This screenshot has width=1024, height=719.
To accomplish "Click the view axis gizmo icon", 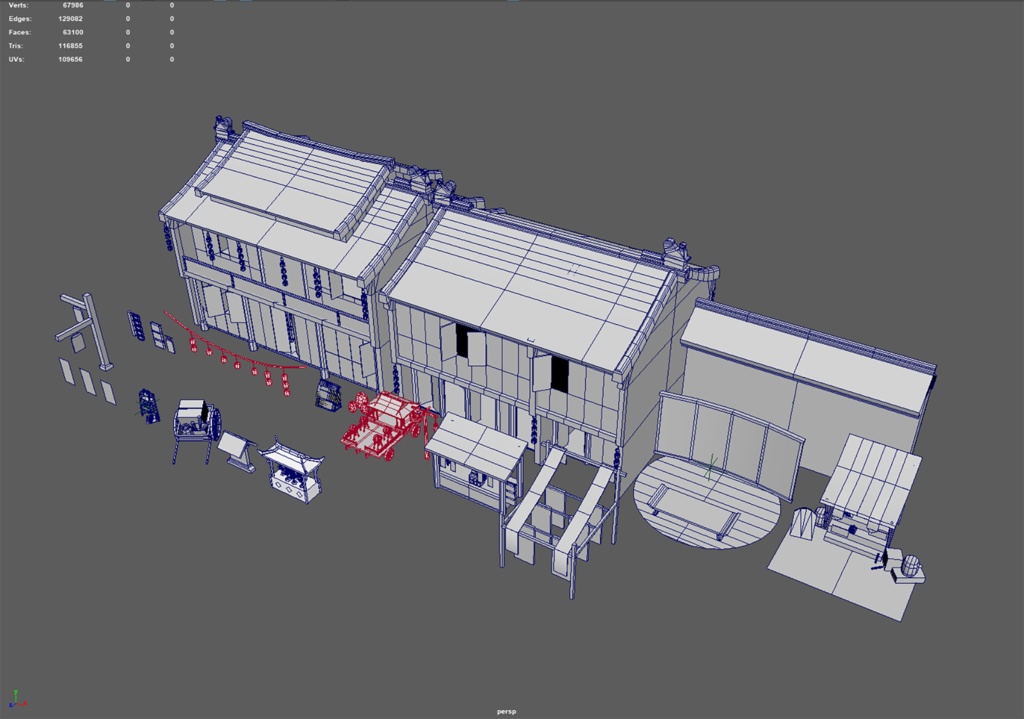I will pyautogui.click(x=17, y=699).
